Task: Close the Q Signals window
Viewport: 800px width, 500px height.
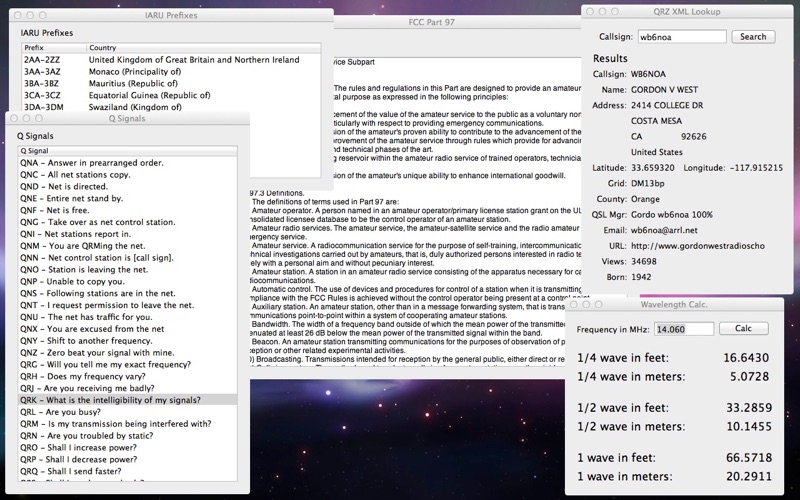Action: click(14, 118)
